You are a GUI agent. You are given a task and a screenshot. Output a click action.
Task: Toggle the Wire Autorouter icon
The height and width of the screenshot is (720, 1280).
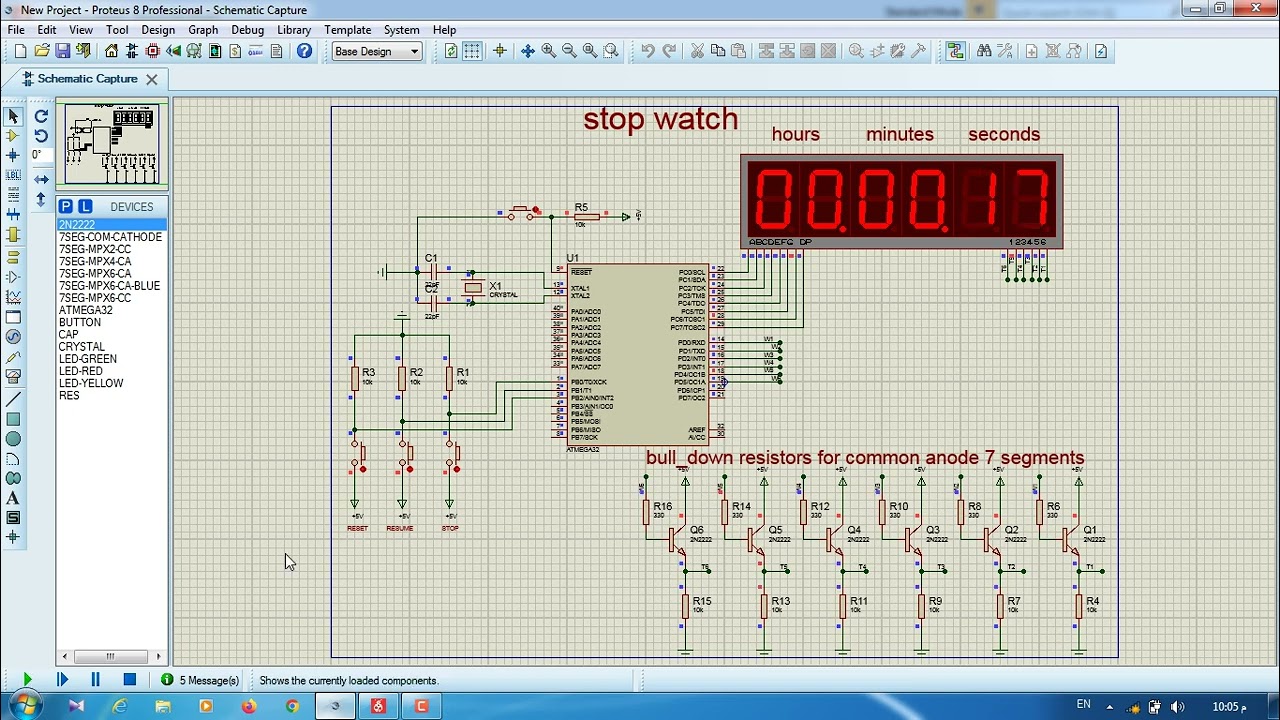[956, 51]
